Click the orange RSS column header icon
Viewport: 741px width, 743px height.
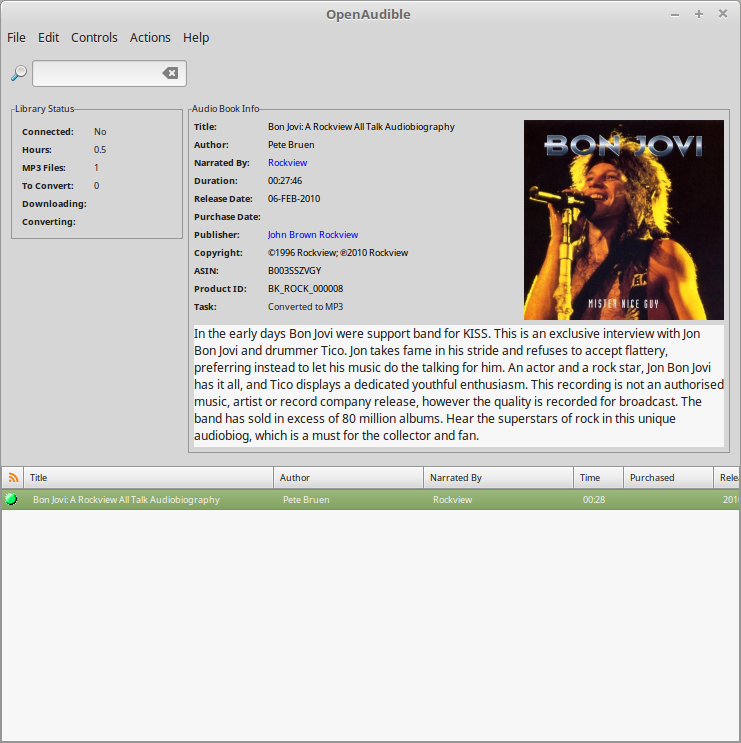[13, 478]
